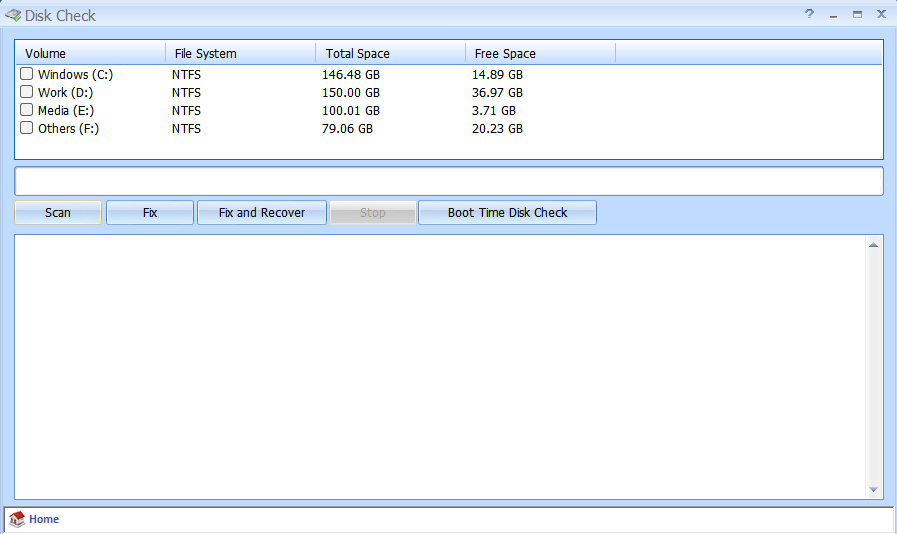
Task: Open help with the question mark icon
Action: point(809,14)
